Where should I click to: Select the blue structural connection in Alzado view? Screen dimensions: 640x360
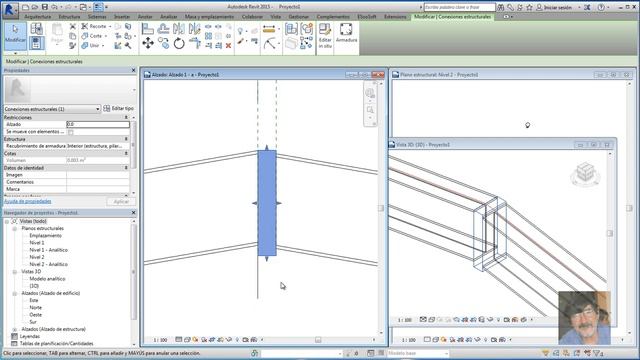(x=267, y=203)
